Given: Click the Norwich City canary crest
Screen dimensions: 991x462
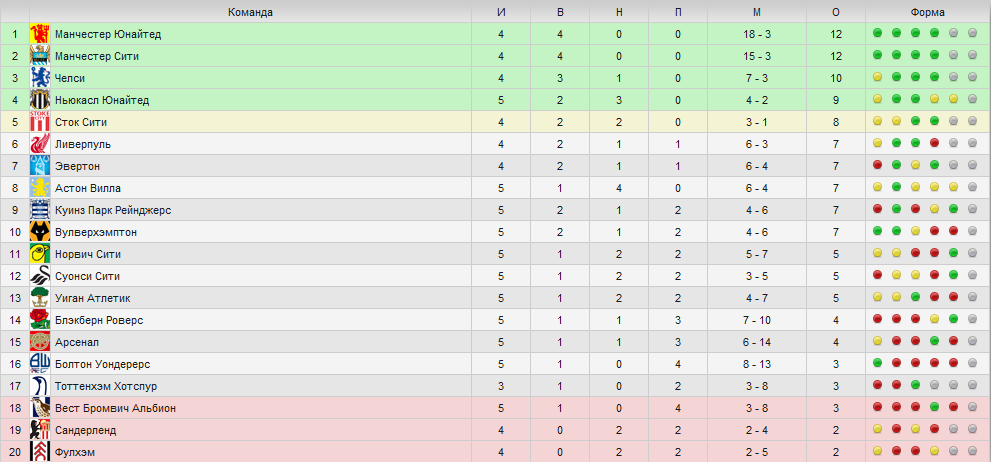Looking at the screenshot, I should (x=40, y=254).
